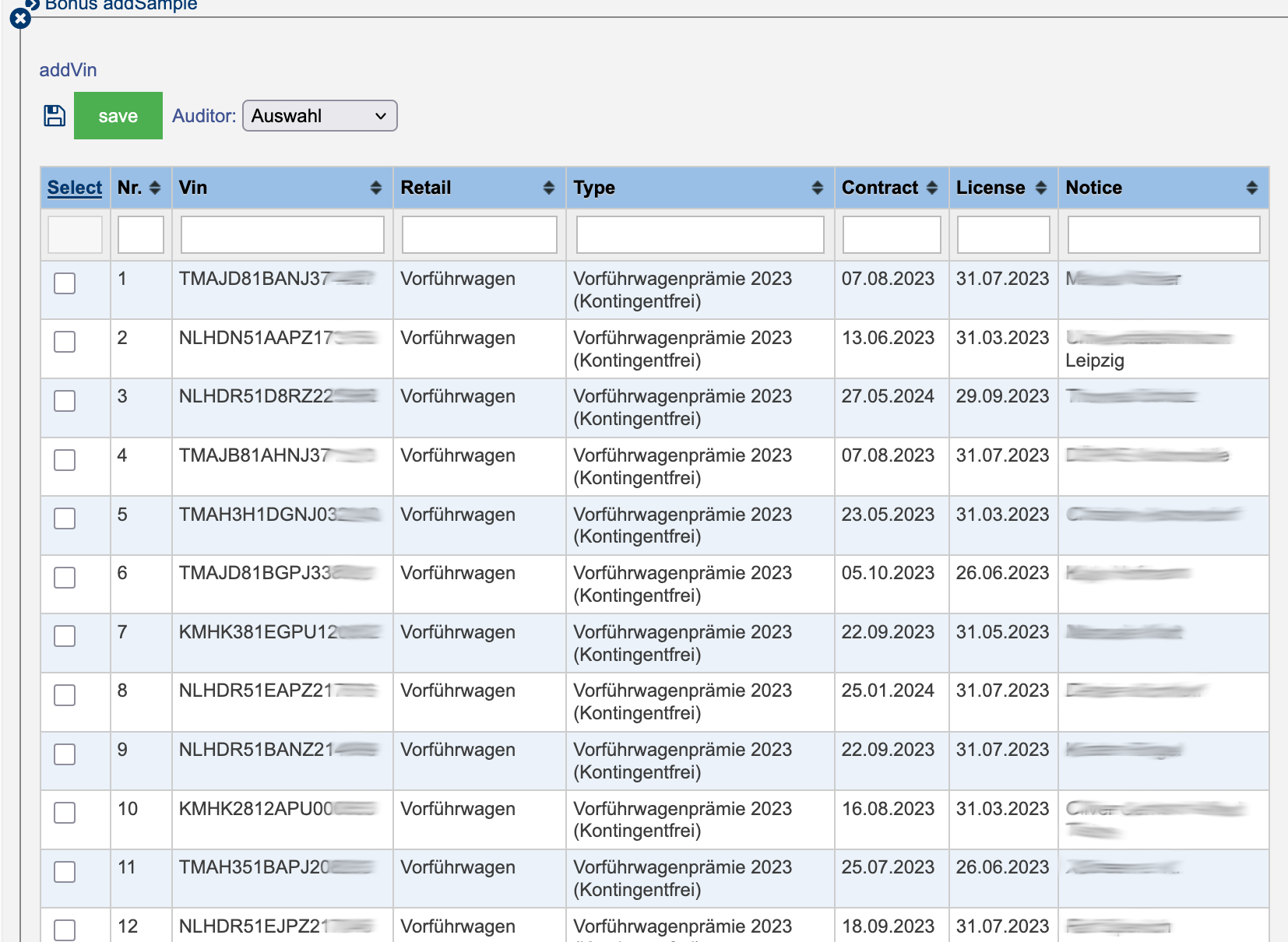Click the Type filter text box
The image size is (1288, 942).
pyautogui.click(x=699, y=234)
